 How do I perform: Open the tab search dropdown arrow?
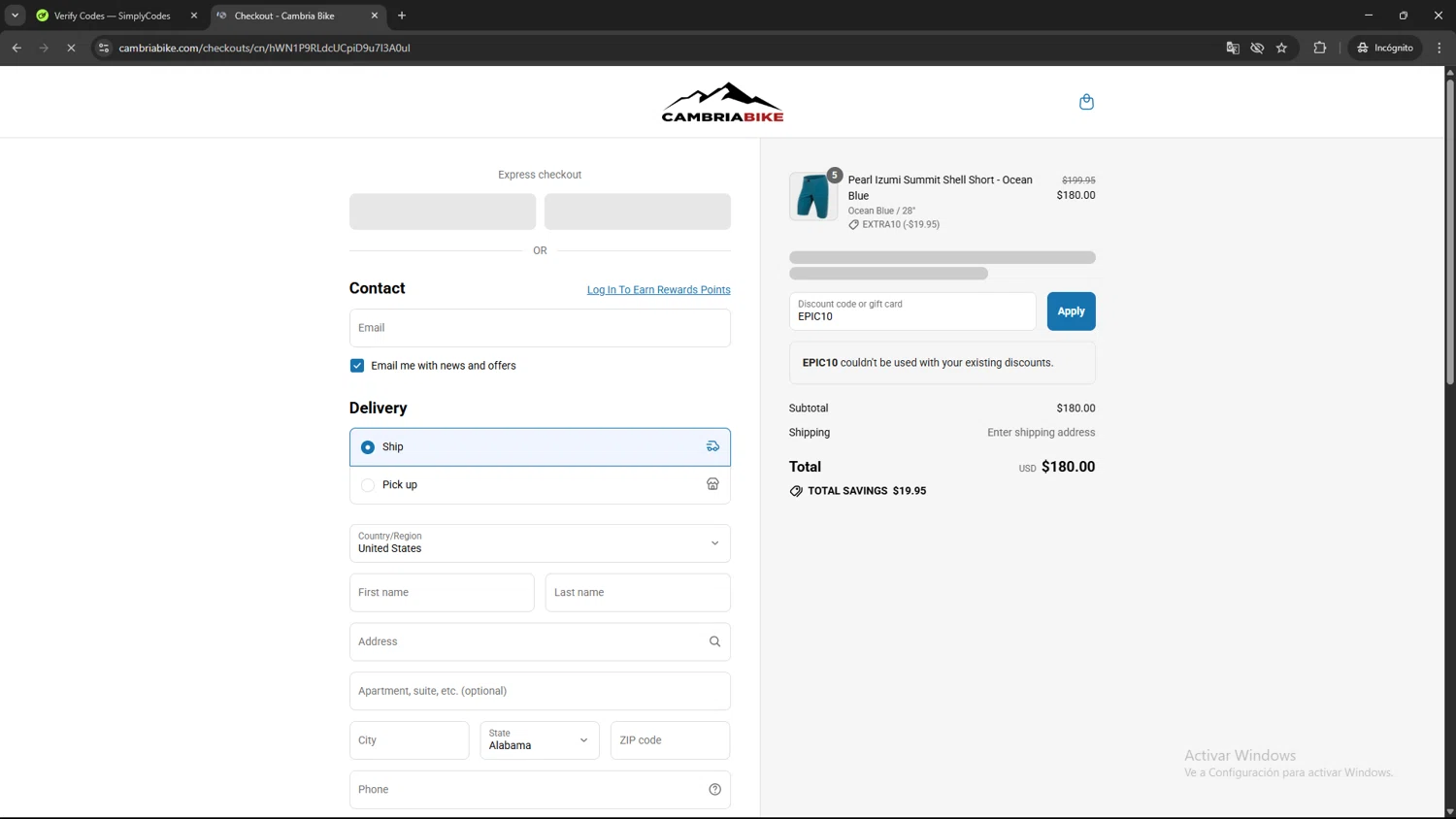tap(15, 16)
